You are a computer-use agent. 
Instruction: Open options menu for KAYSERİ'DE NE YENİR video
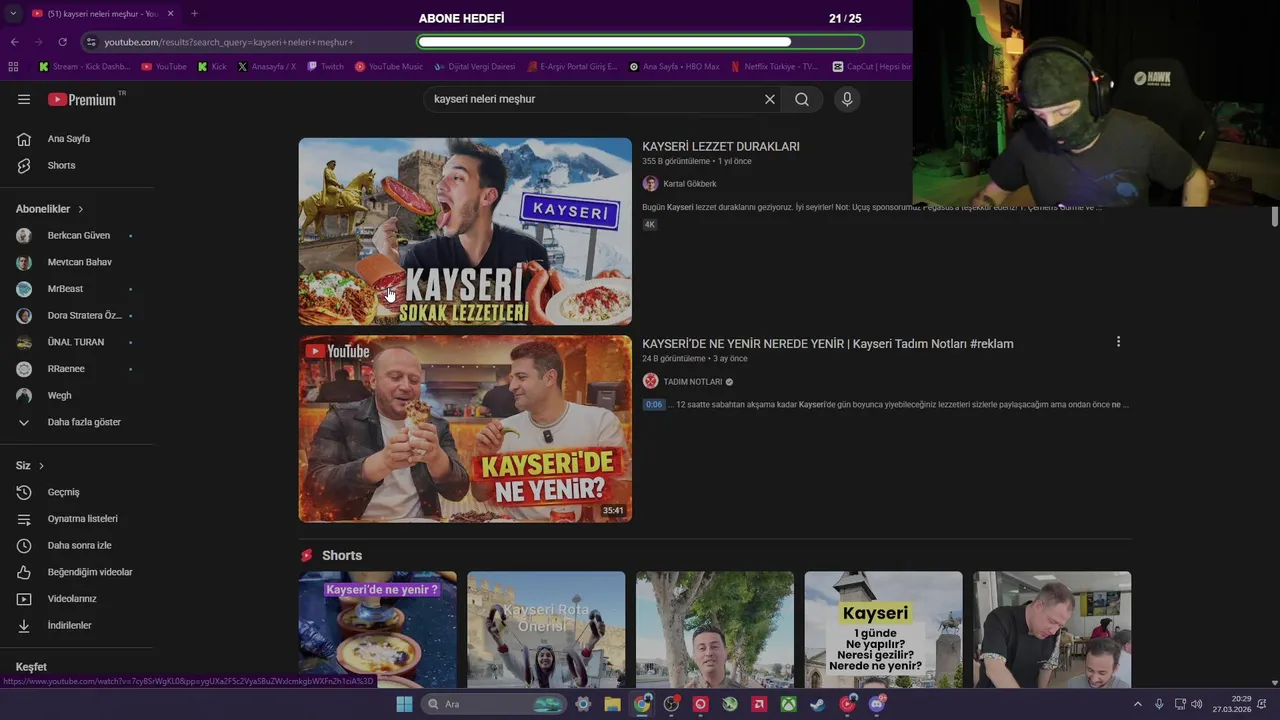[1118, 342]
